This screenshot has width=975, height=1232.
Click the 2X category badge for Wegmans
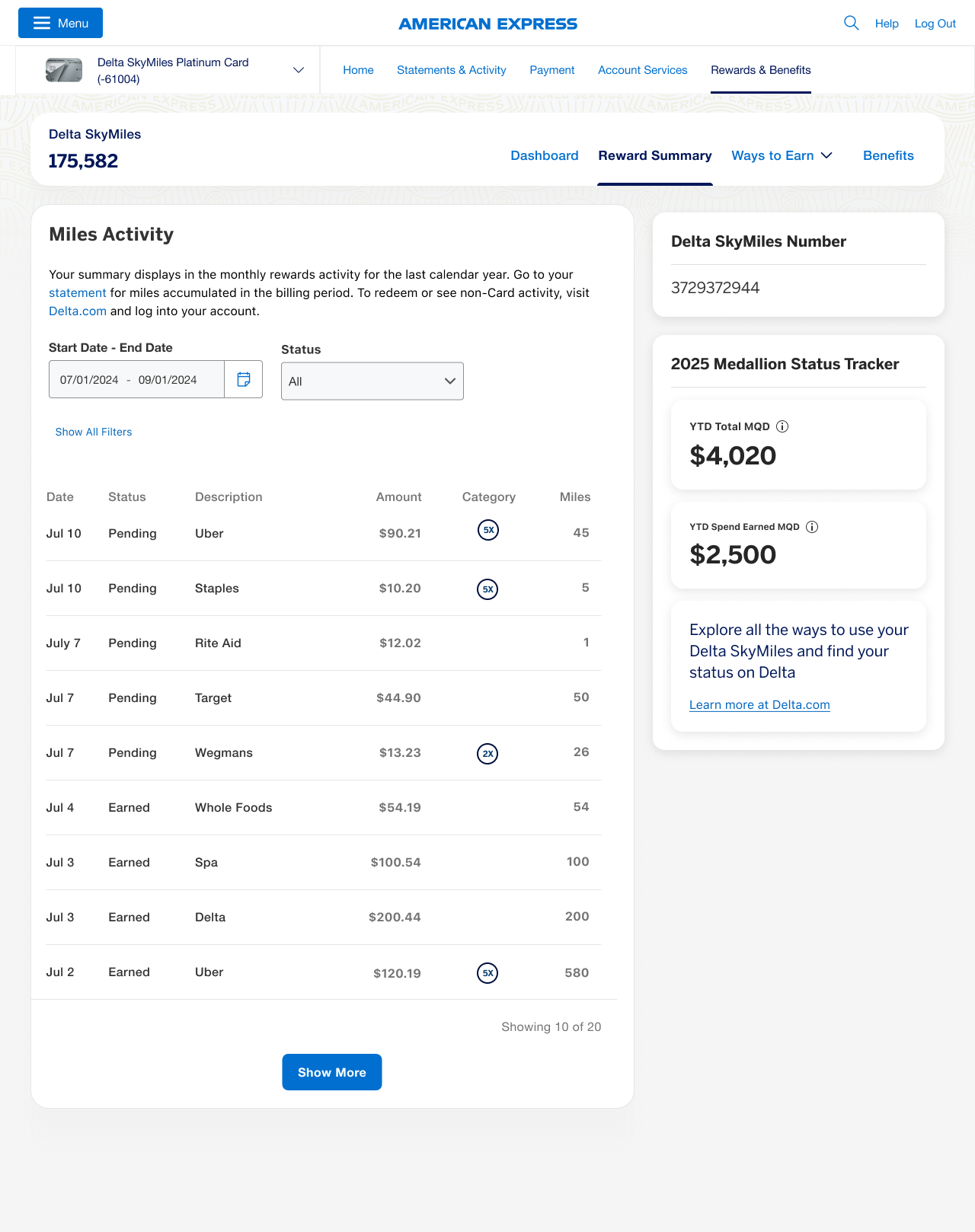487,754
